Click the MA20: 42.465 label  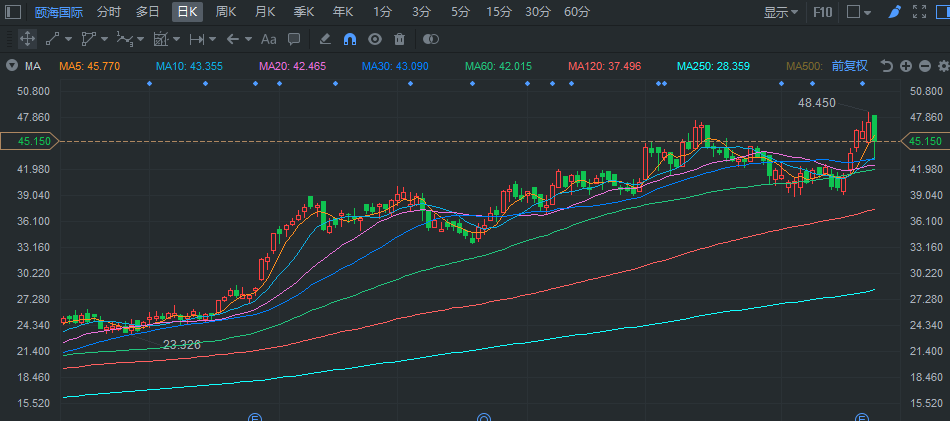[293, 66]
